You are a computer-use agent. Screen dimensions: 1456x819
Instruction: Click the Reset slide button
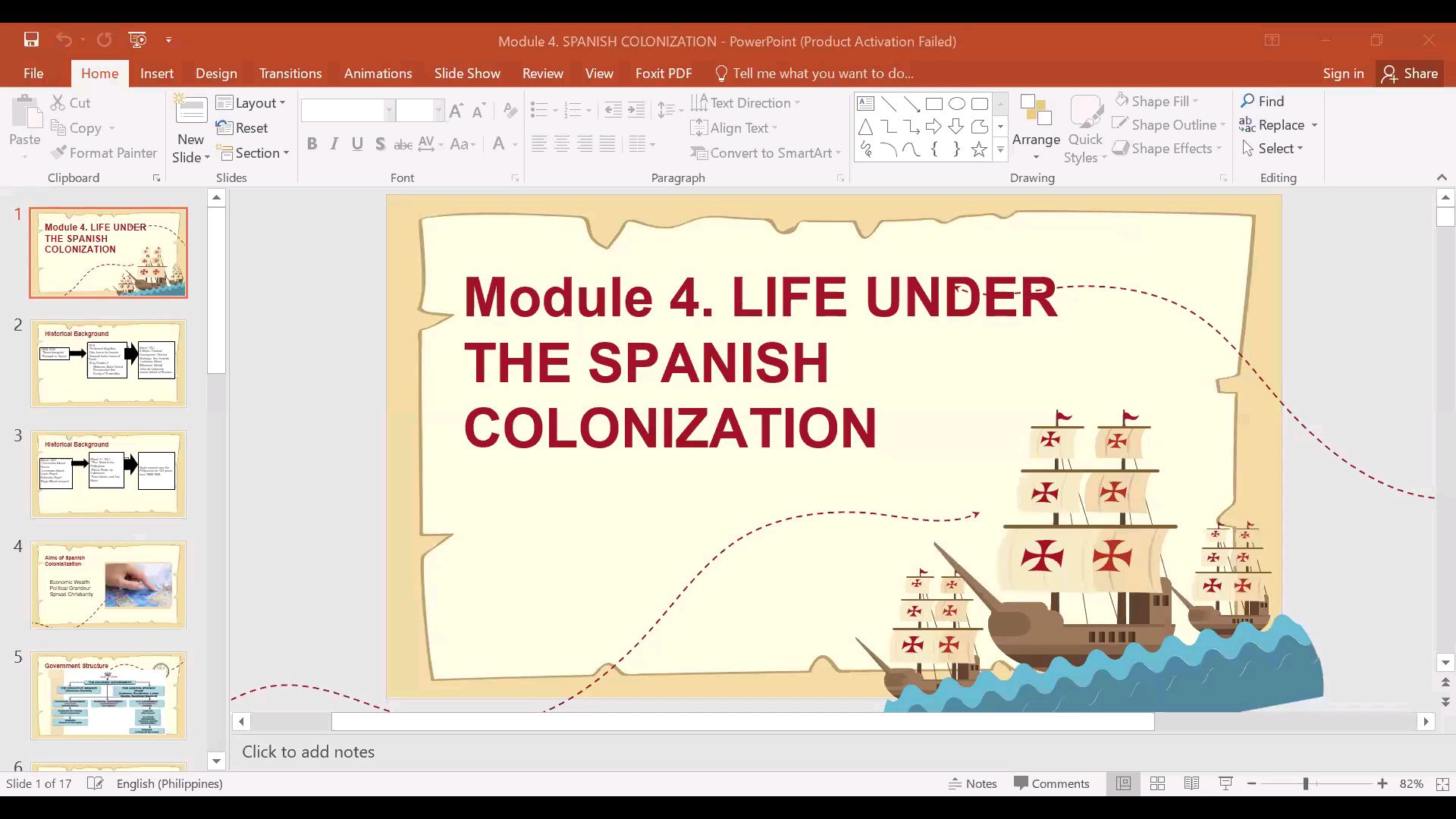[x=243, y=128]
